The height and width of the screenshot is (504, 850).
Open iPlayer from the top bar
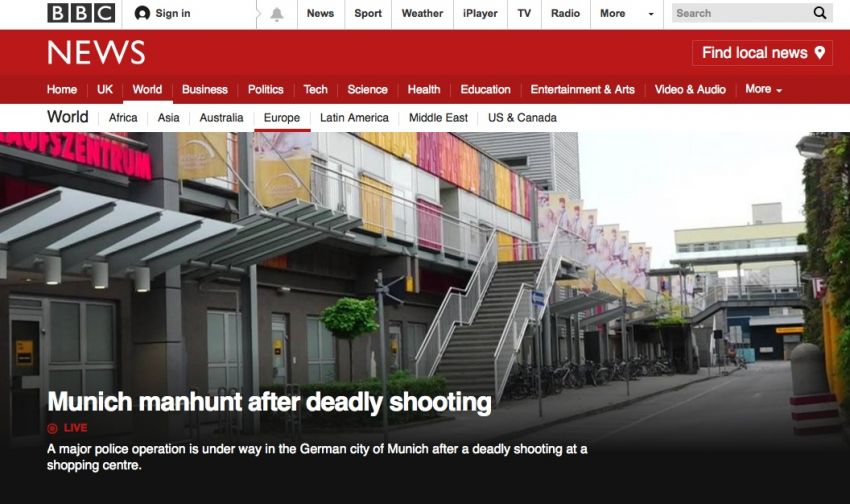pos(480,14)
